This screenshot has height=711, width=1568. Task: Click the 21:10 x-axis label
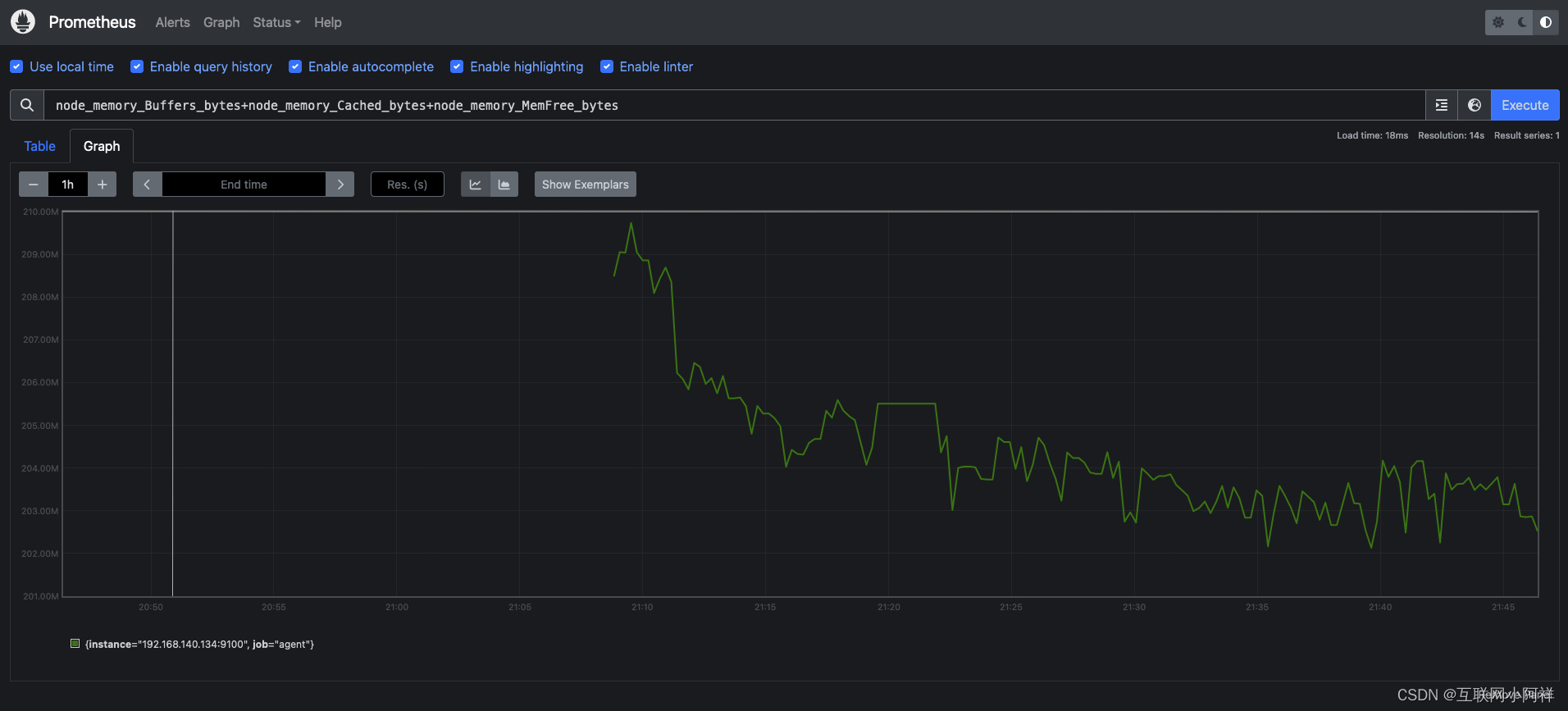642,607
